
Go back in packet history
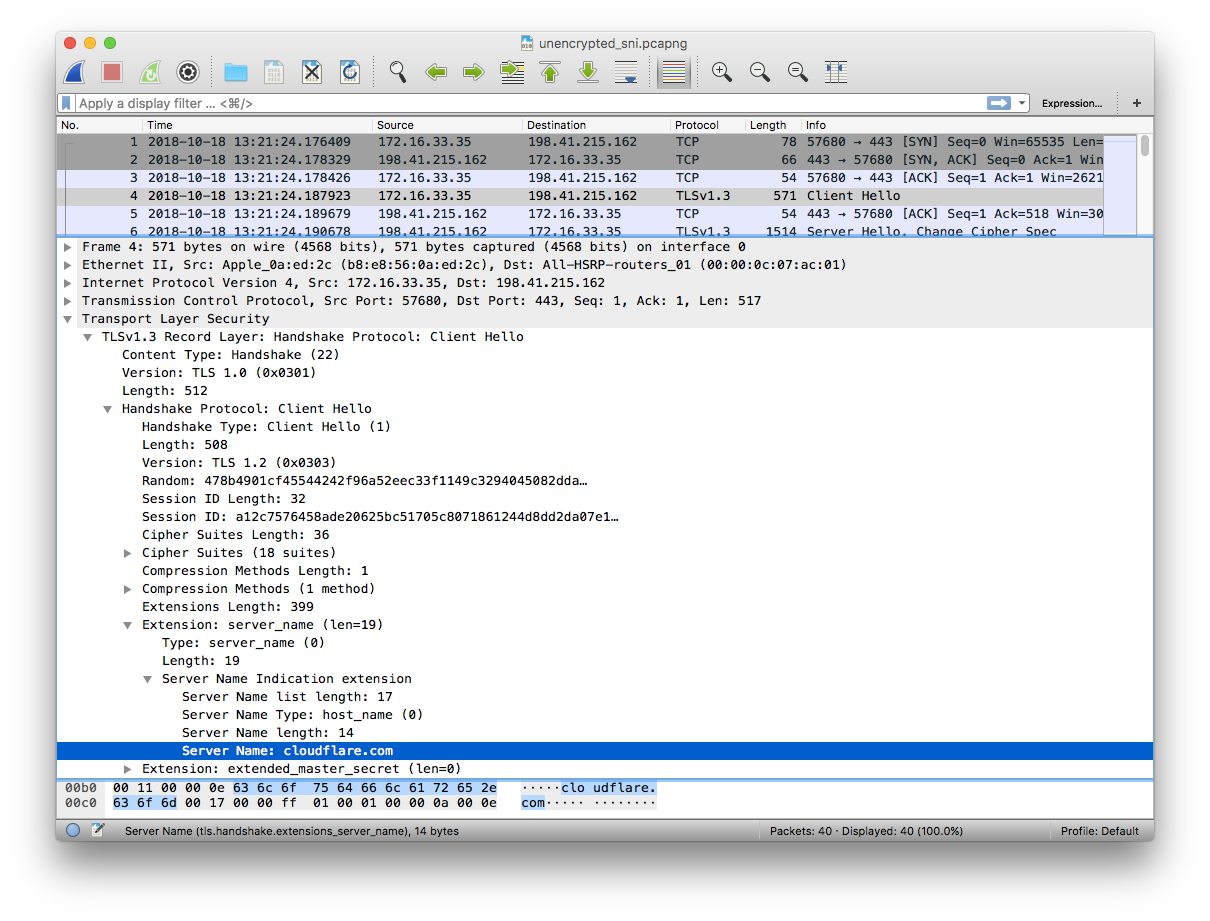tap(436, 72)
